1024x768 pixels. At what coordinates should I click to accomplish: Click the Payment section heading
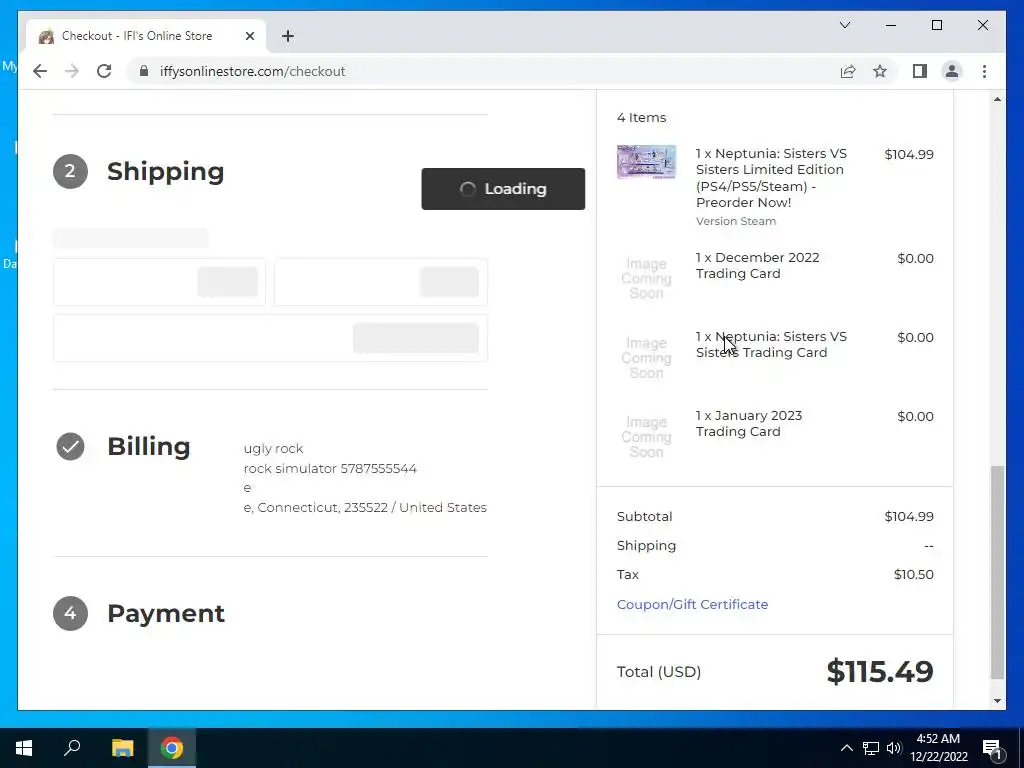point(166,613)
